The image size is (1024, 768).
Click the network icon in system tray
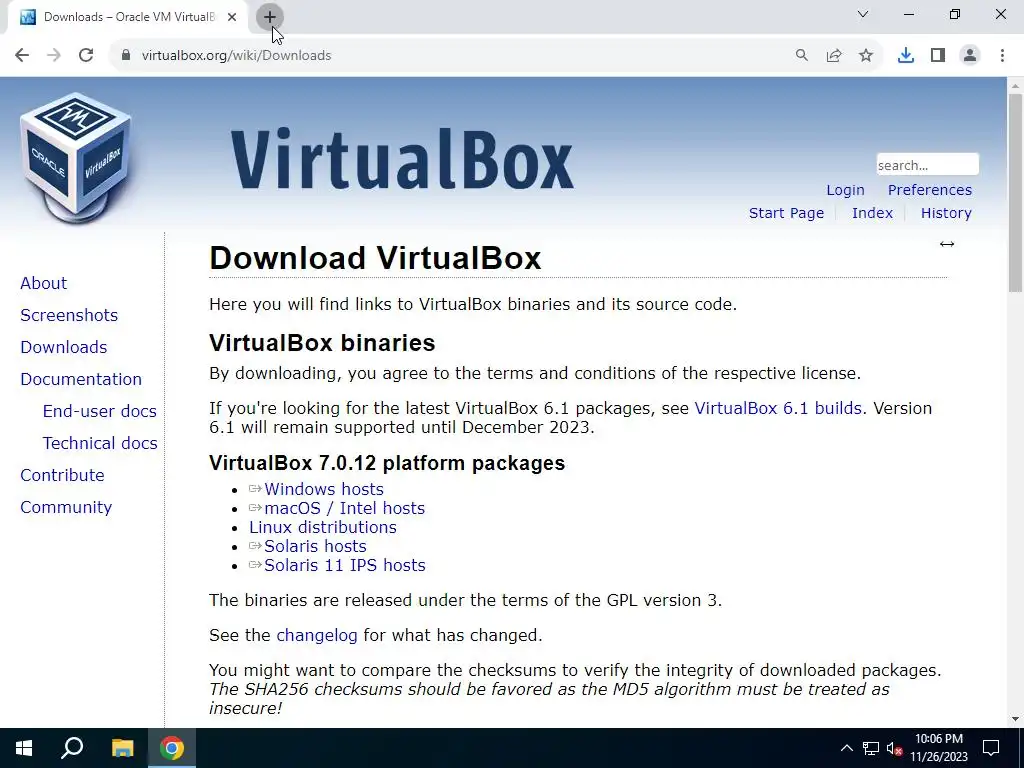click(x=871, y=748)
